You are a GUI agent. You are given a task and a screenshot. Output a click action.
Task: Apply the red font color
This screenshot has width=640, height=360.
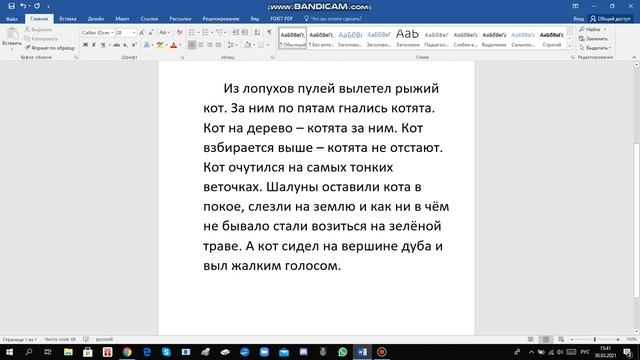tap(173, 45)
